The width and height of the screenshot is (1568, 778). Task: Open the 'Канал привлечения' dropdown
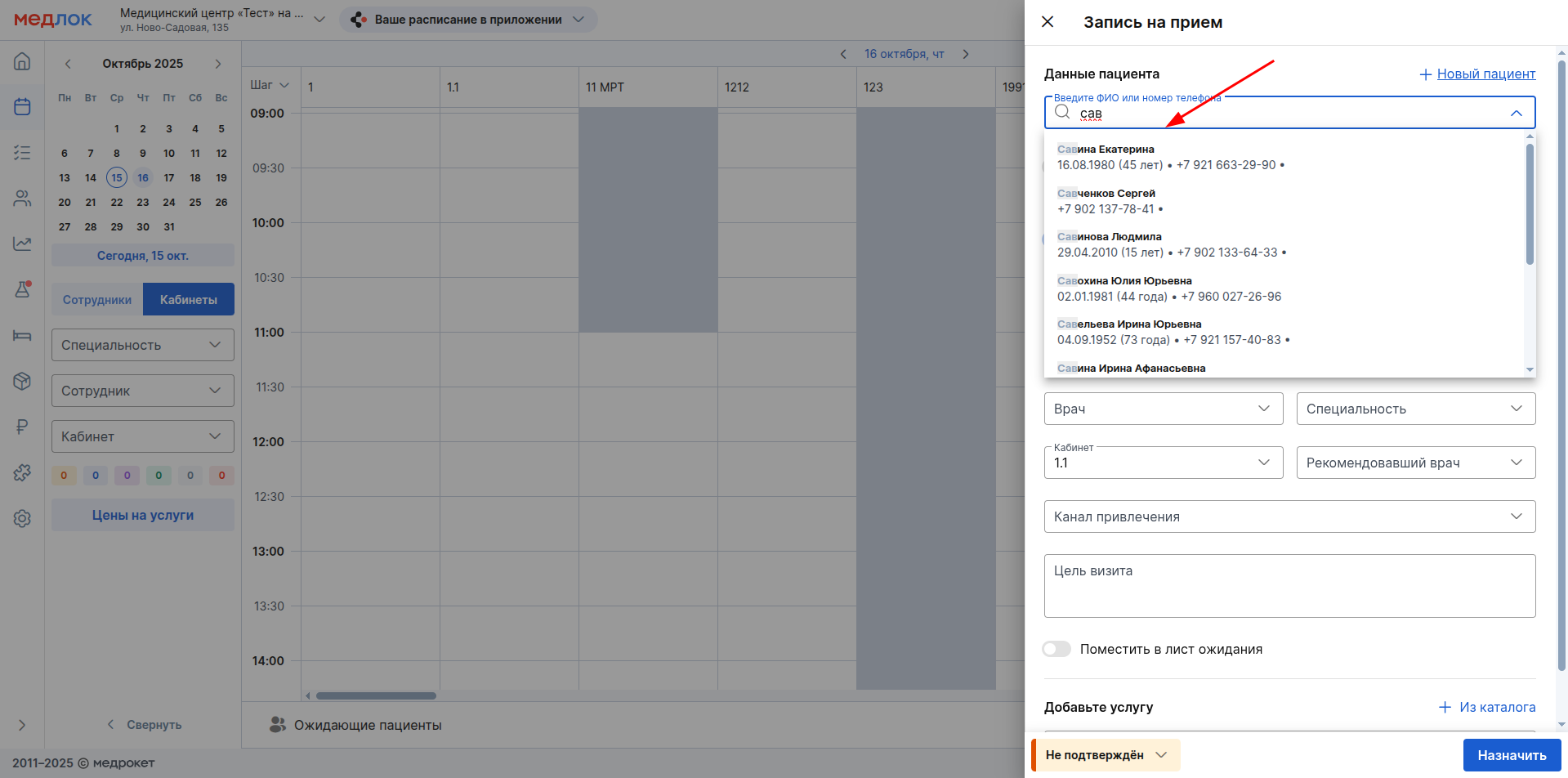click(1289, 516)
